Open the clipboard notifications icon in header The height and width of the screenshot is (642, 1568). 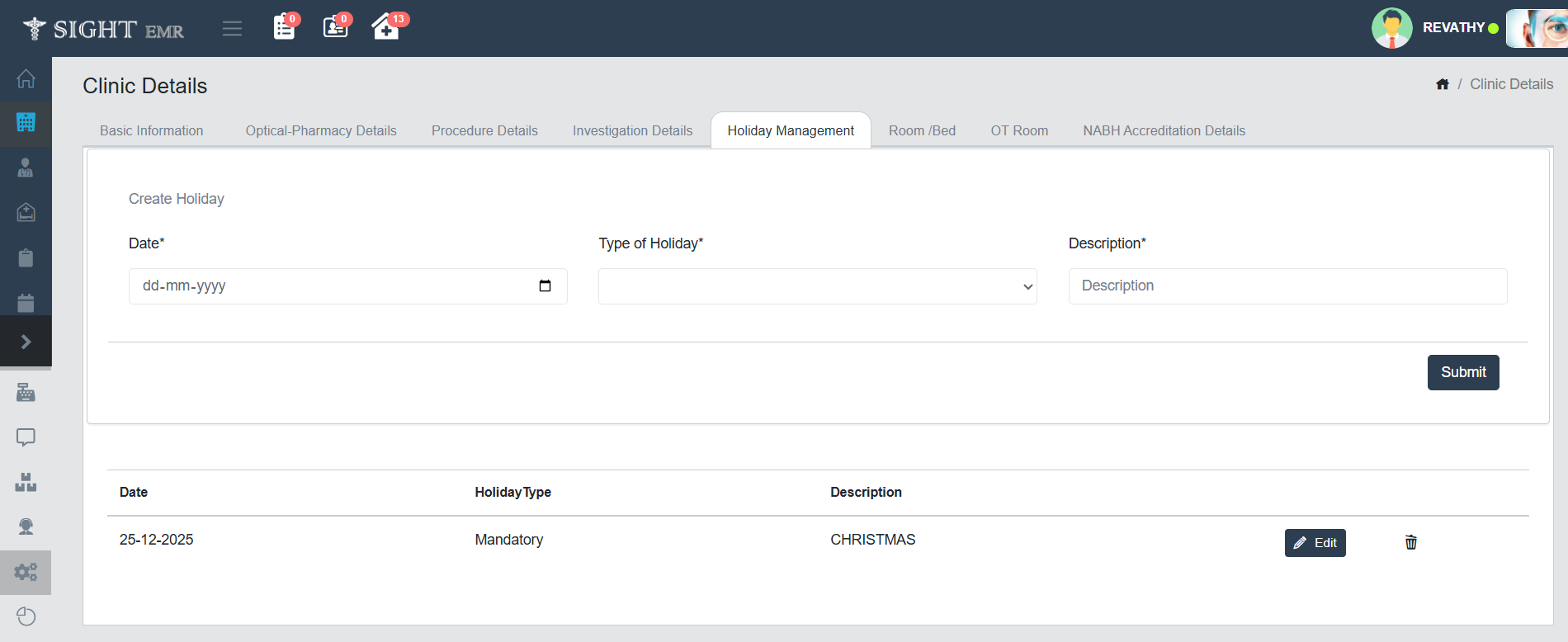point(284,27)
